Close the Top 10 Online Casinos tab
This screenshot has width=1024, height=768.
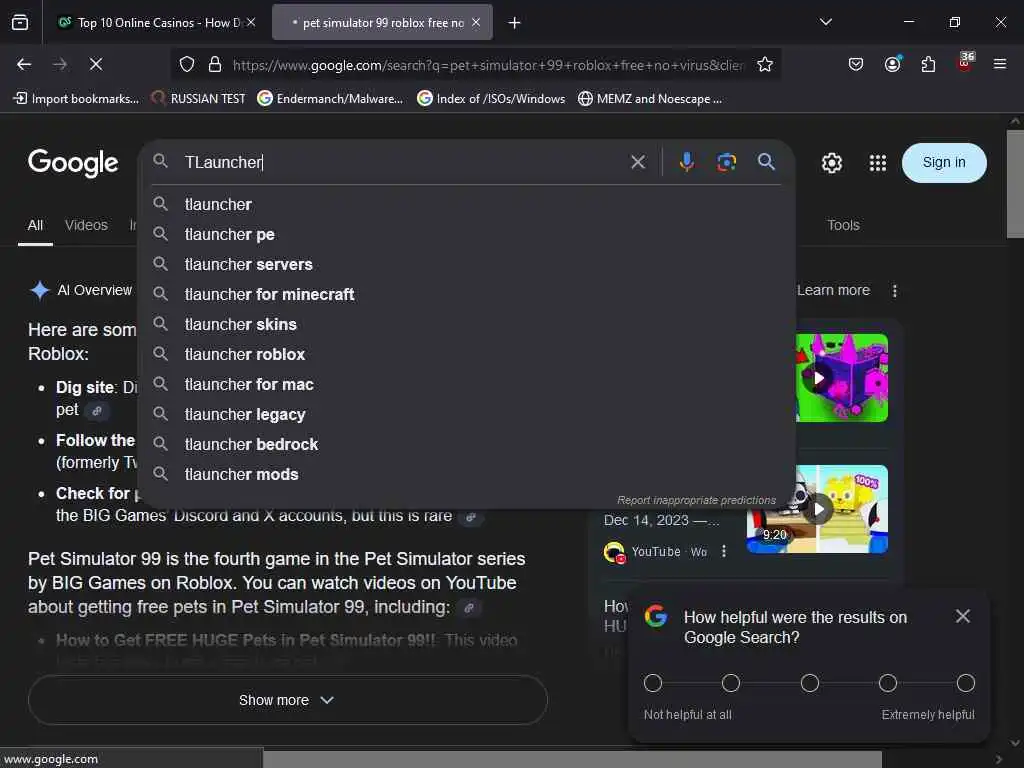[251, 22]
